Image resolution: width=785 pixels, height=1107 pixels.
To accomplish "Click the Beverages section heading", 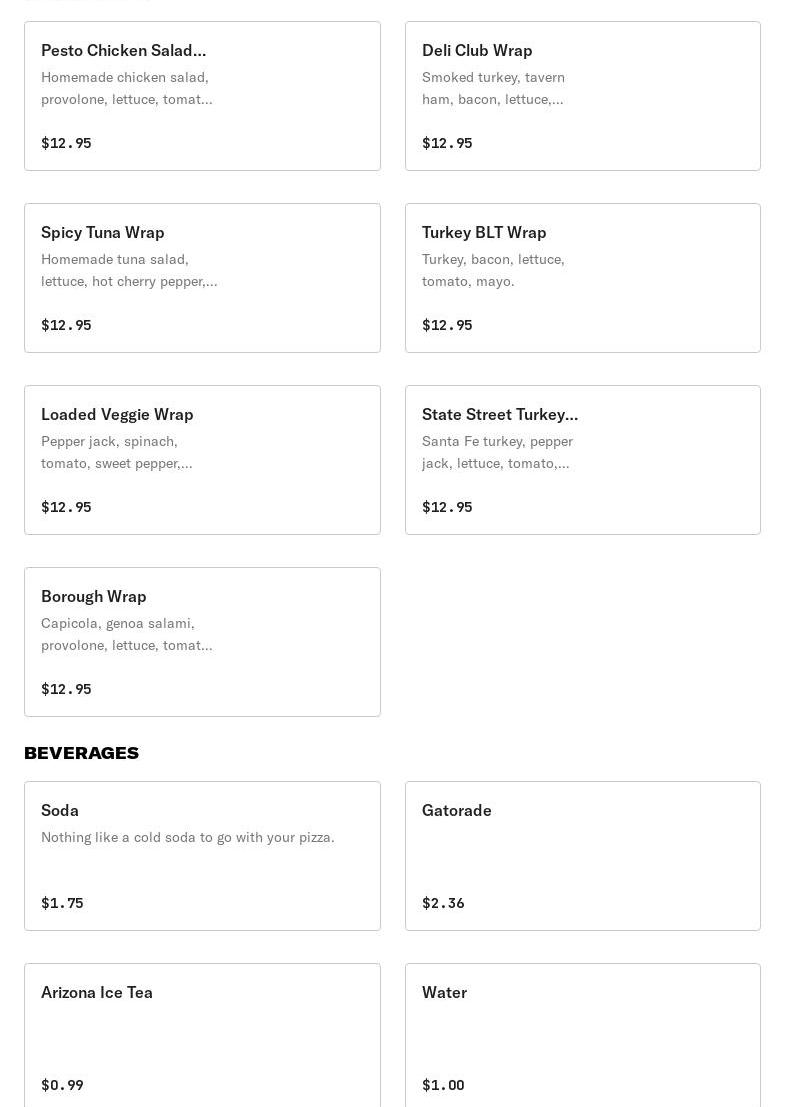I will pyautogui.click(x=81, y=753).
